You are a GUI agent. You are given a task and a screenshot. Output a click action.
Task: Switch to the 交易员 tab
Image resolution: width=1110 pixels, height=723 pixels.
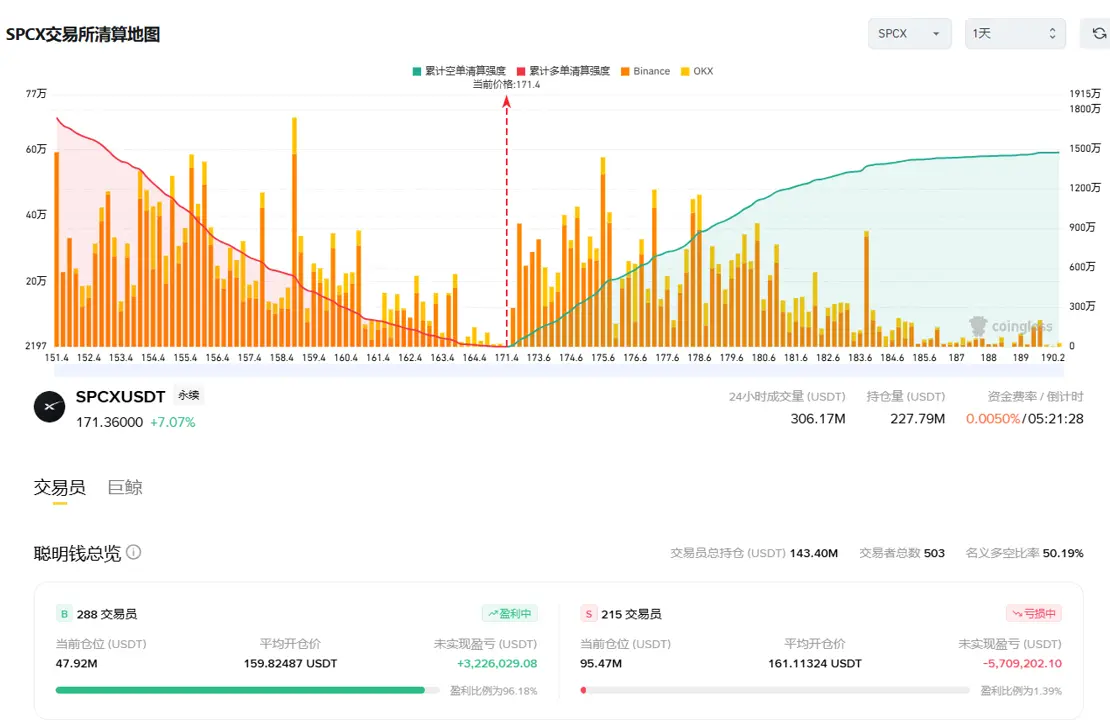[x=59, y=487]
